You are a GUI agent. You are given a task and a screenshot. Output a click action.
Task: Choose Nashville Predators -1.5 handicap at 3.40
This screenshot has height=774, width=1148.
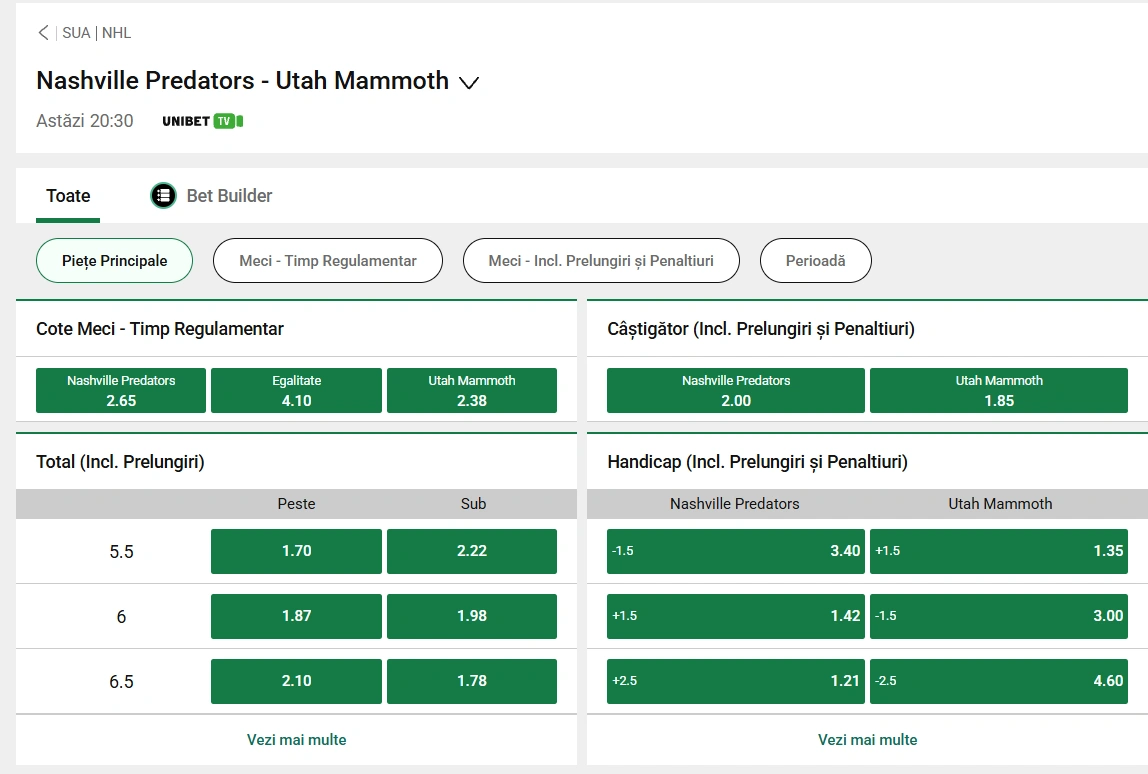coord(735,551)
